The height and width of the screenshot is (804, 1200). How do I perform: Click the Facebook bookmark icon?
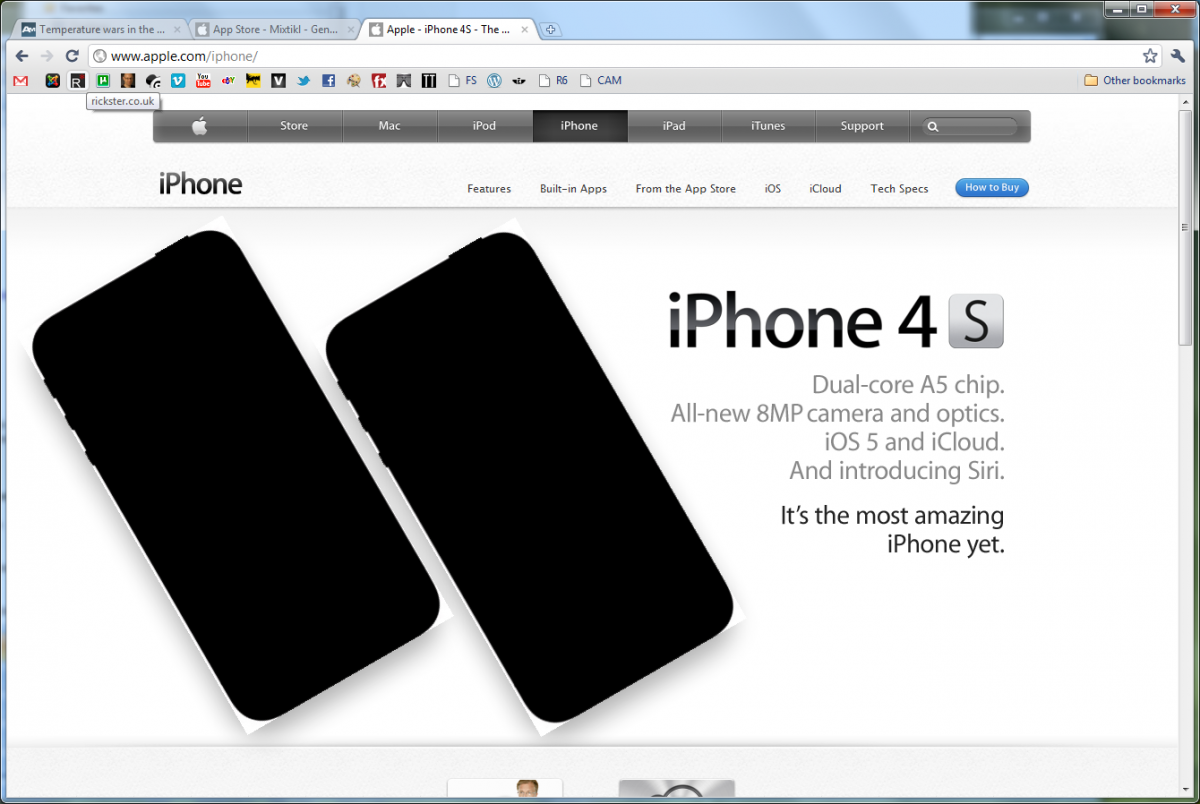[328, 81]
